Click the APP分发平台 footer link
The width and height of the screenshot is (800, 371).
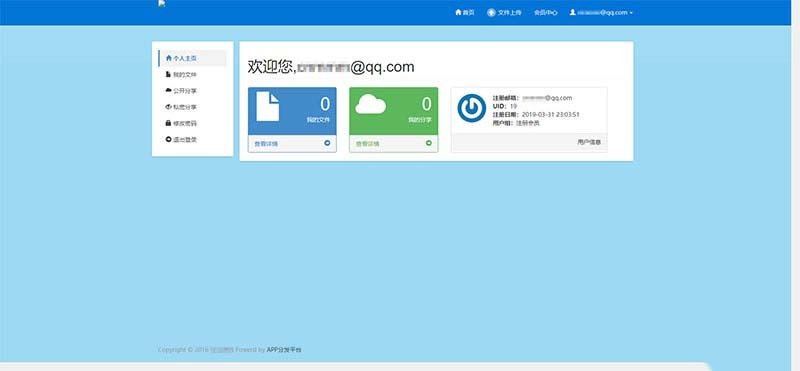coord(284,350)
